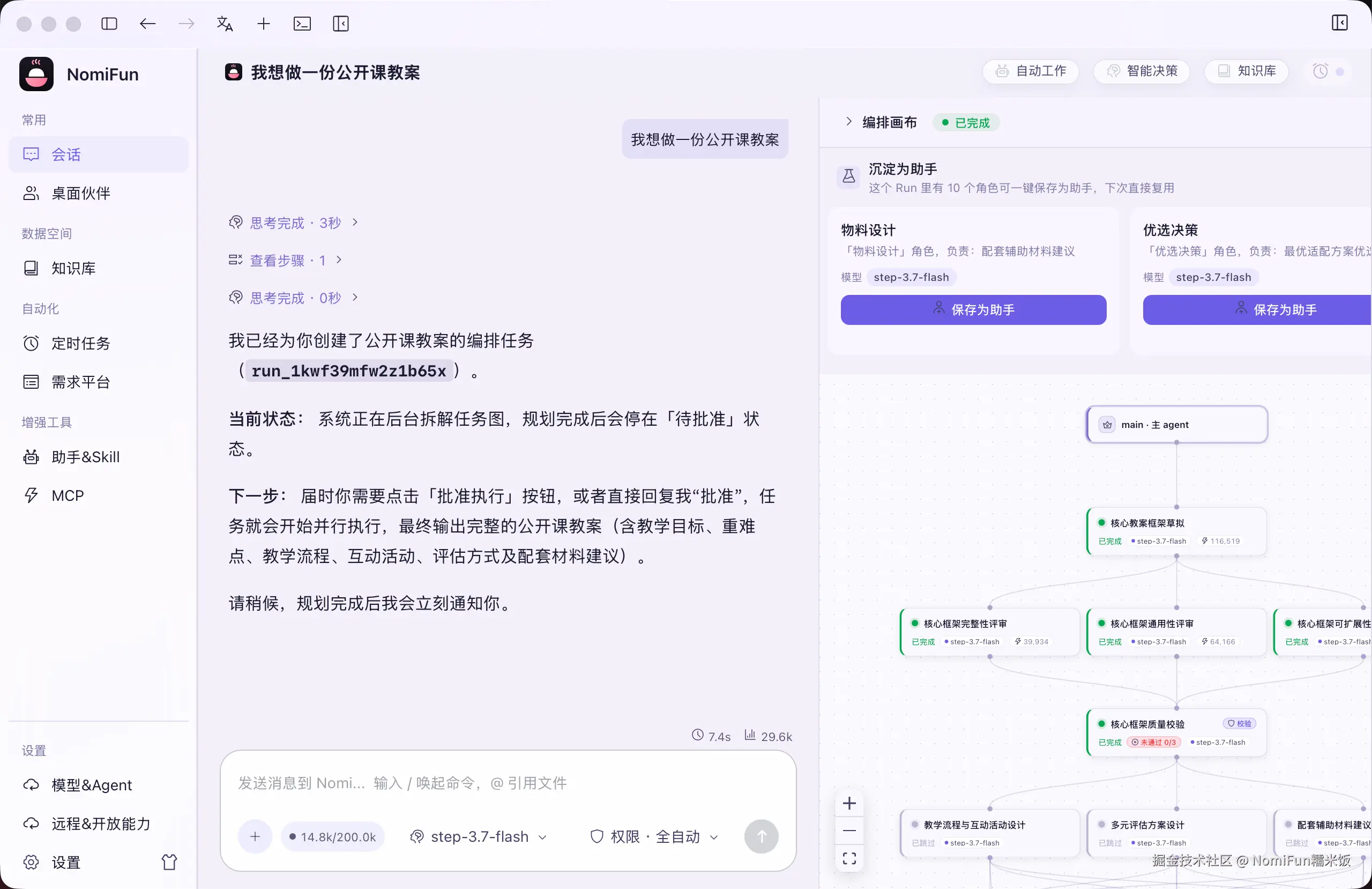Create new item with top plus icon
This screenshot has width=1372, height=889.
click(264, 24)
